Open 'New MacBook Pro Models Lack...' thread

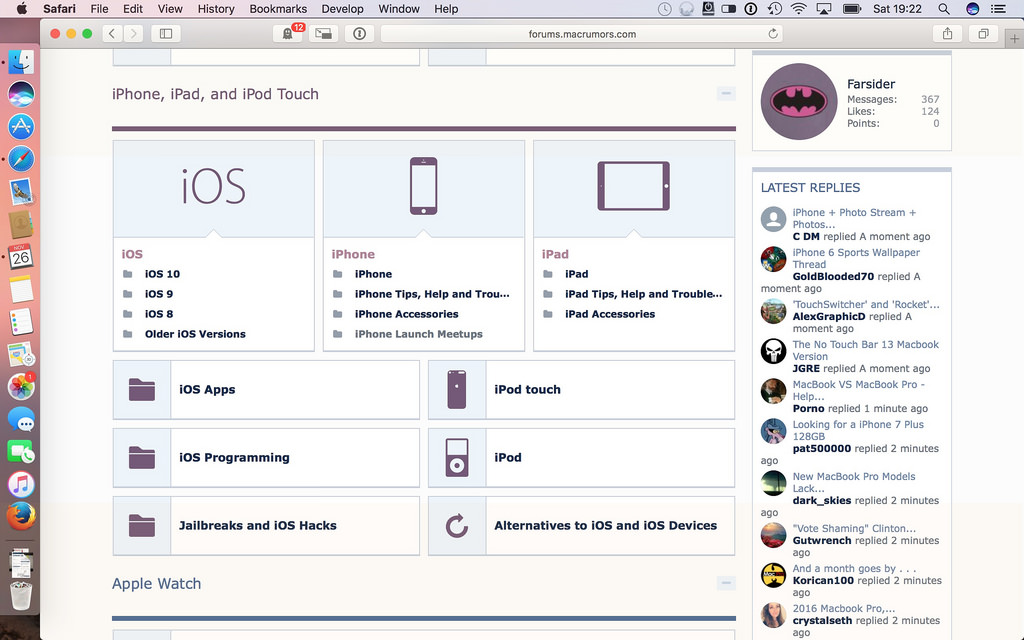pos(854,483)
